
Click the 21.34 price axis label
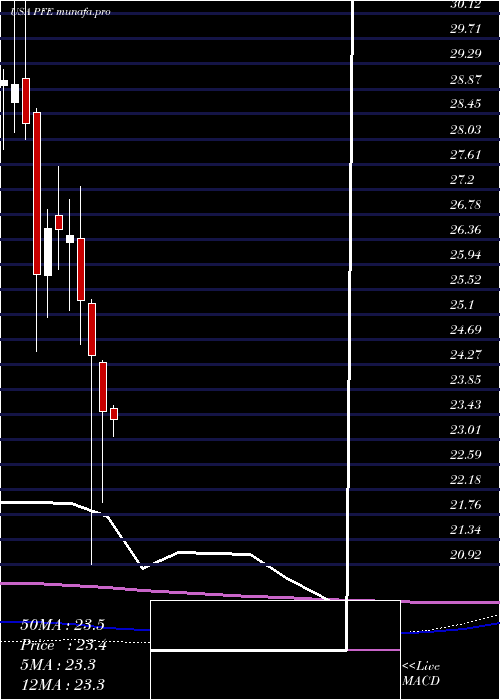click(x=466, y=529)
